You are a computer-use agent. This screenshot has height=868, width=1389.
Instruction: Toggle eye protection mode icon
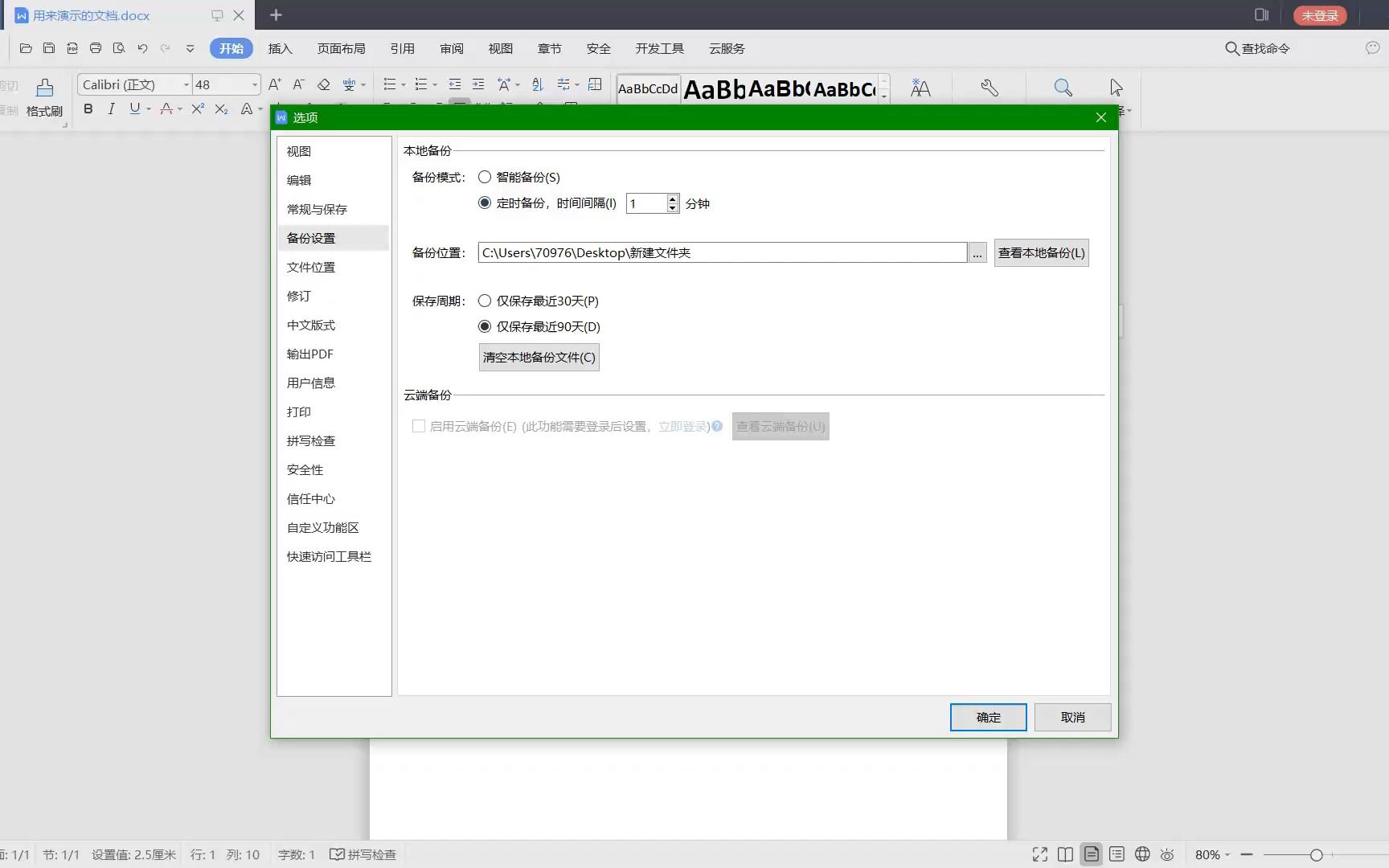pyautogui.click(x=1168, y=854)
